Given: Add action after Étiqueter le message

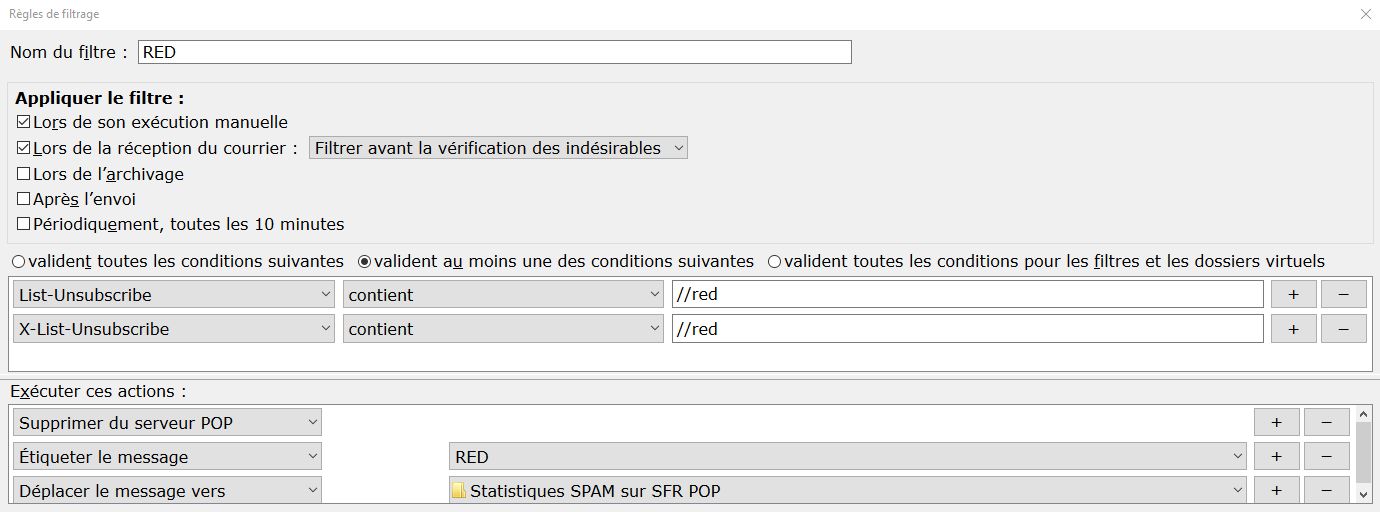Looking at the screenshot, I should [1276, 457].
